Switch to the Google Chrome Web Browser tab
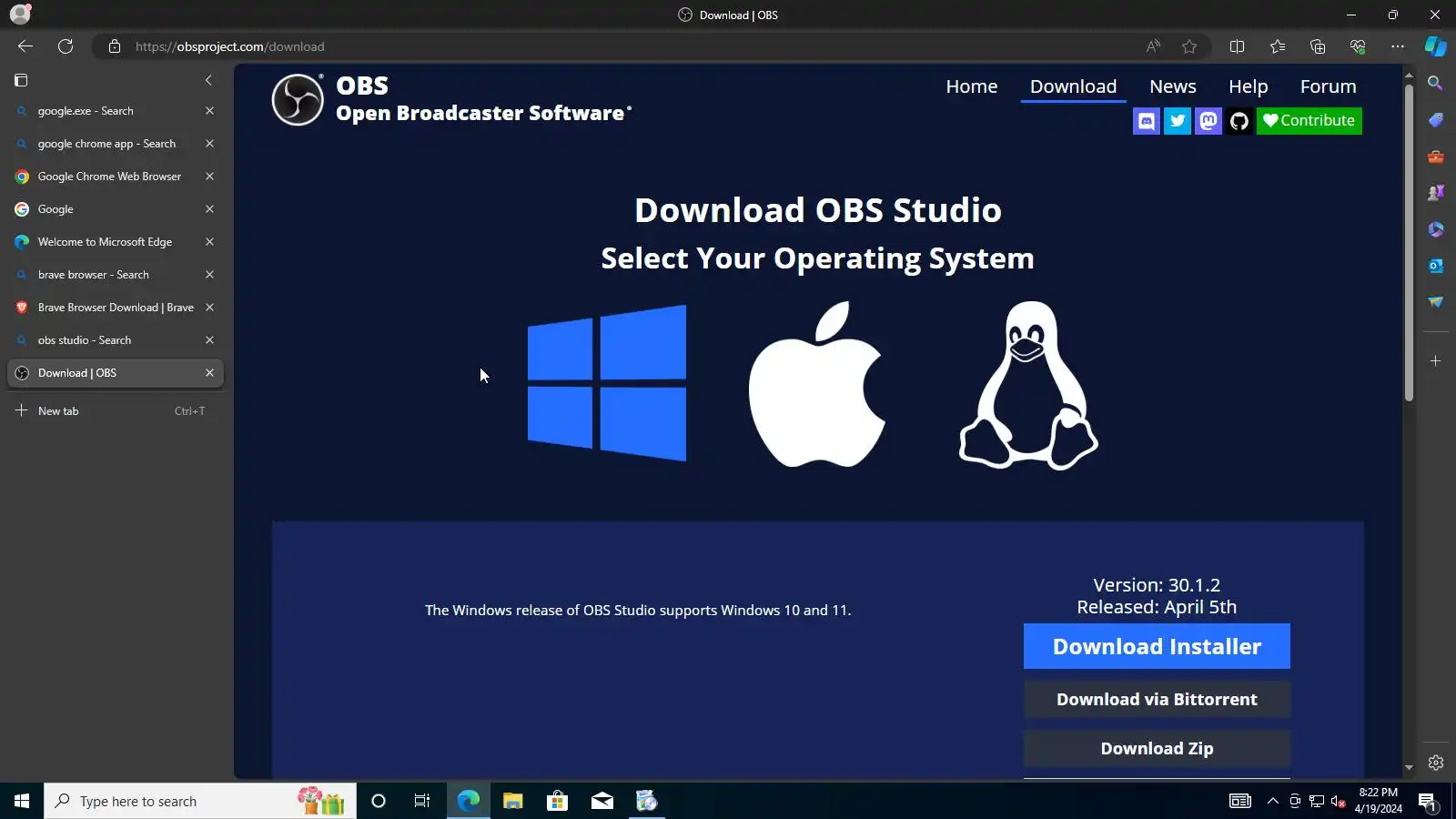Viewport: 1456px width, 819px height. pyautogui.click(x=116, y=177)
